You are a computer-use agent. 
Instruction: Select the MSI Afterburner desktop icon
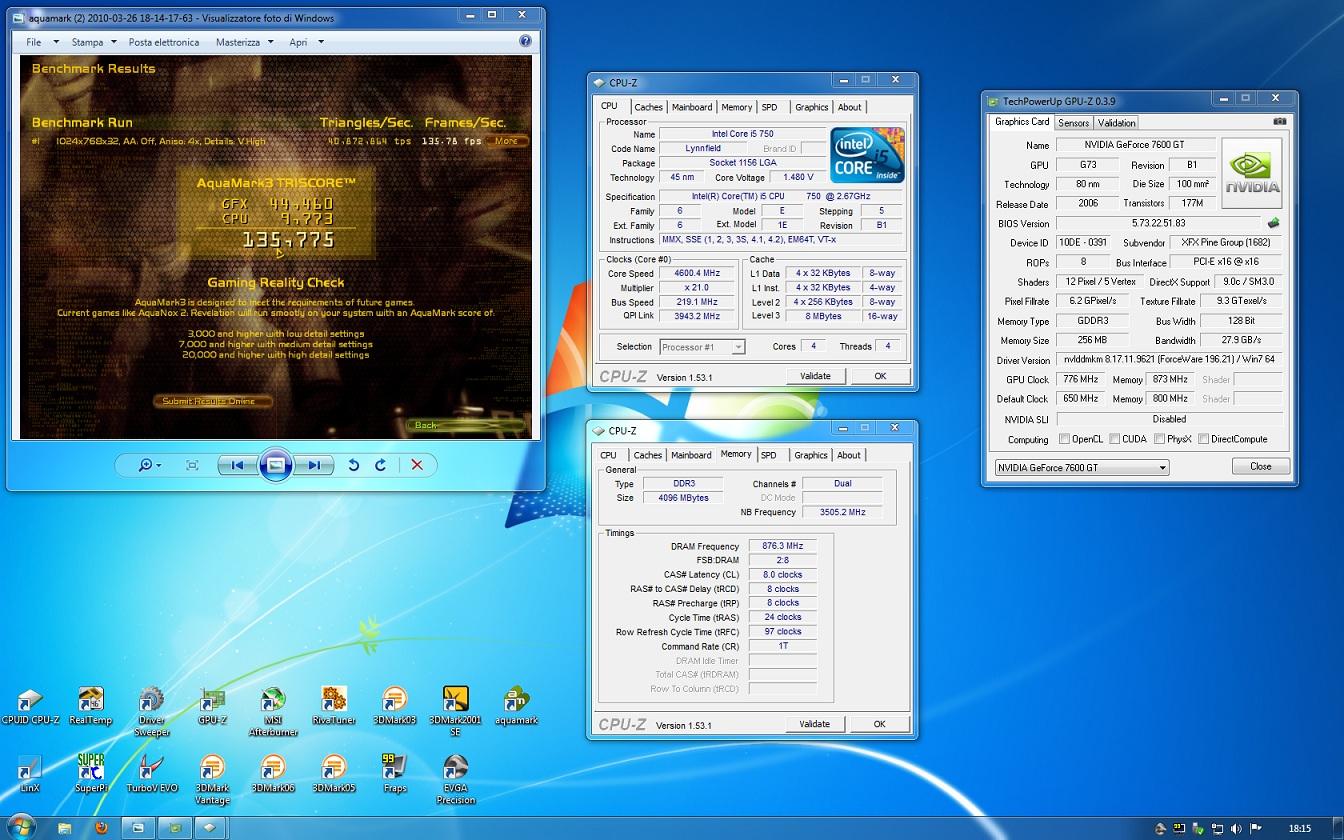pos(273,712)
